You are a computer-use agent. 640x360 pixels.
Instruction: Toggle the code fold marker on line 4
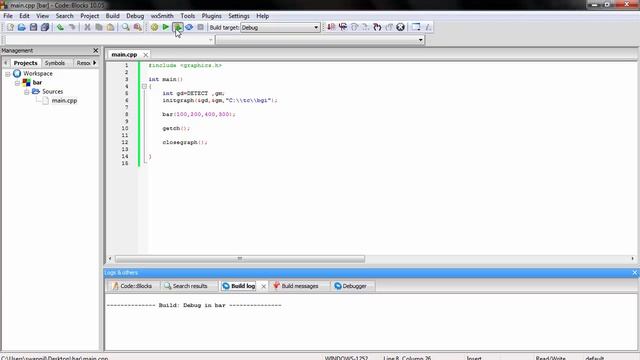click(x=144, y=87)
